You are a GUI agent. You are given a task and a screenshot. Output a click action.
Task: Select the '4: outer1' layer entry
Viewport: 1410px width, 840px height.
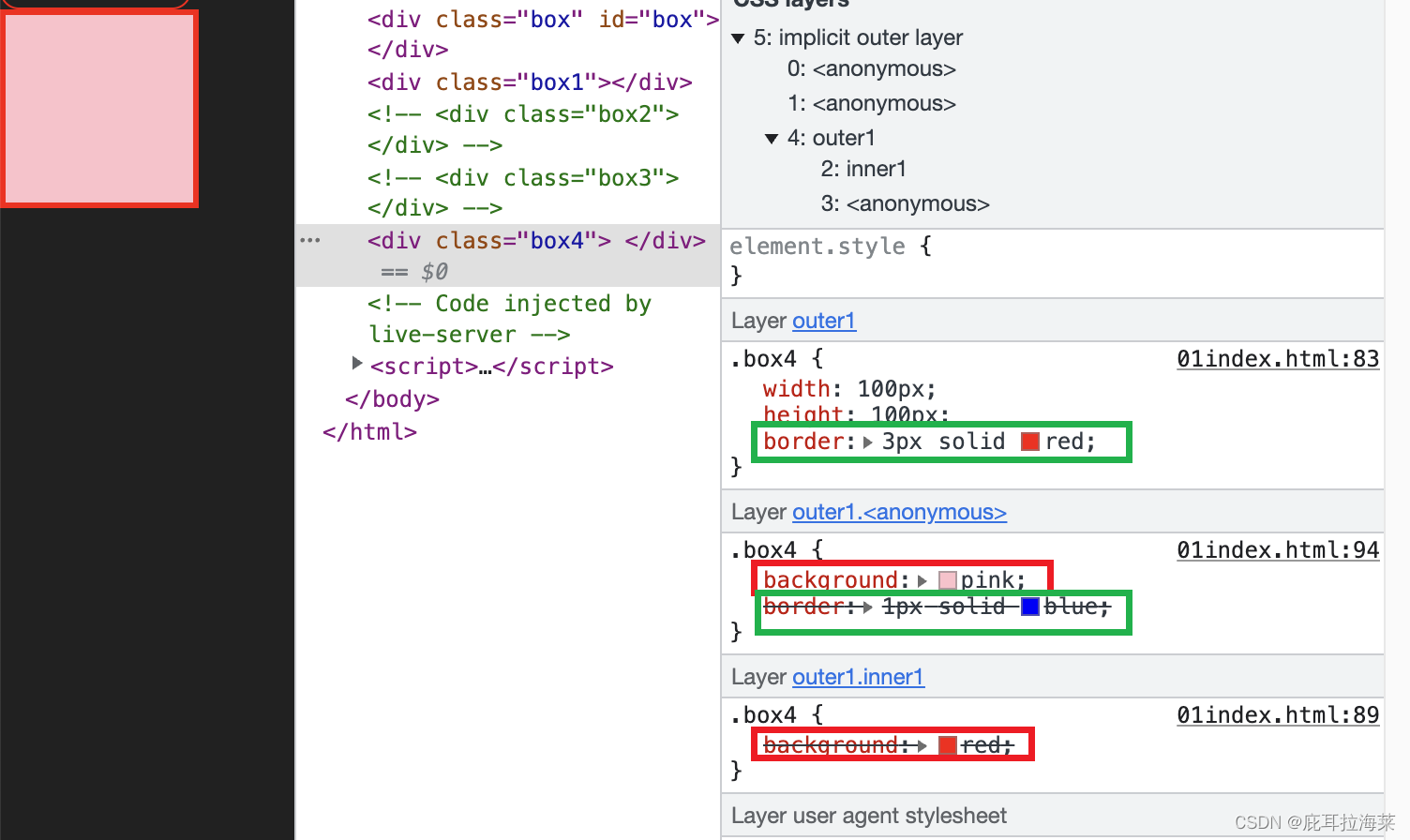832,139
